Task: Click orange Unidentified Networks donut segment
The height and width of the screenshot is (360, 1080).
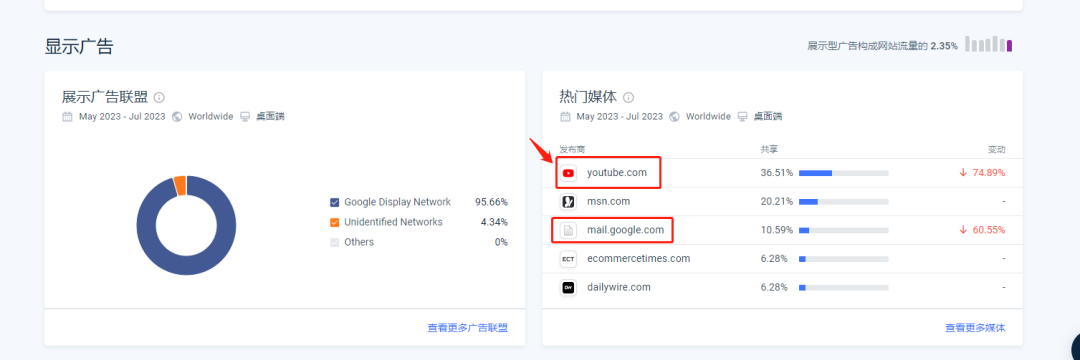Action: coord(180,186)
